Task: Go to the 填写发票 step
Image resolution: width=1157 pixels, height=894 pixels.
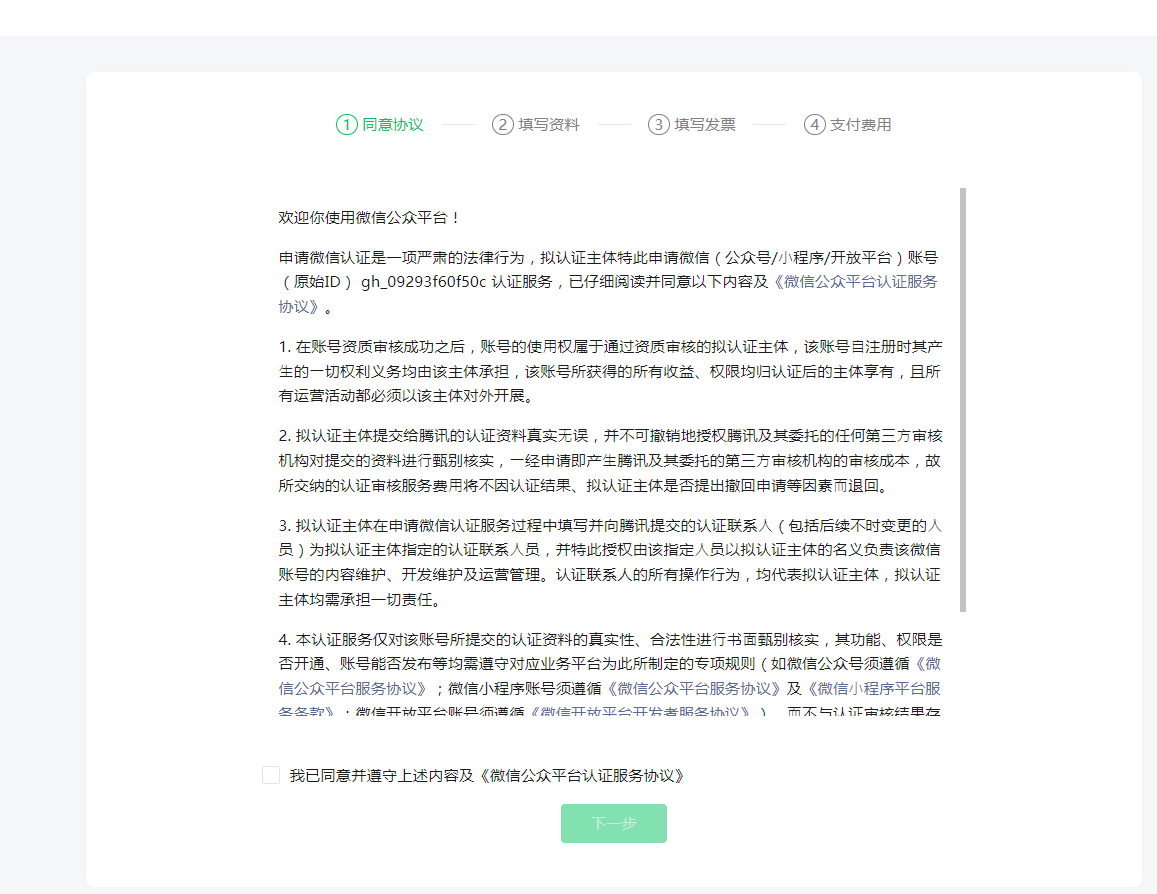Action: [x=705, y=125]
